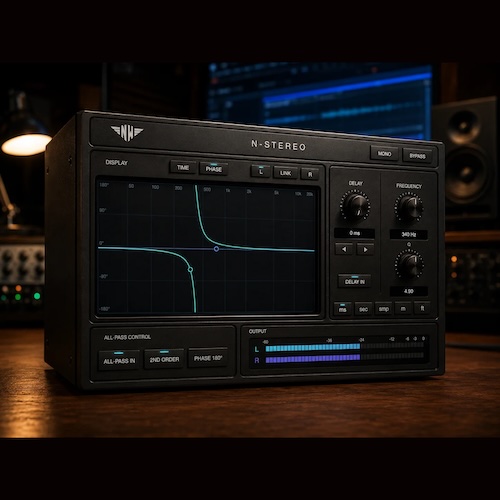Screen dimensions: 500x500
Task: Click the N-STEREO title text
Action: 278,145
